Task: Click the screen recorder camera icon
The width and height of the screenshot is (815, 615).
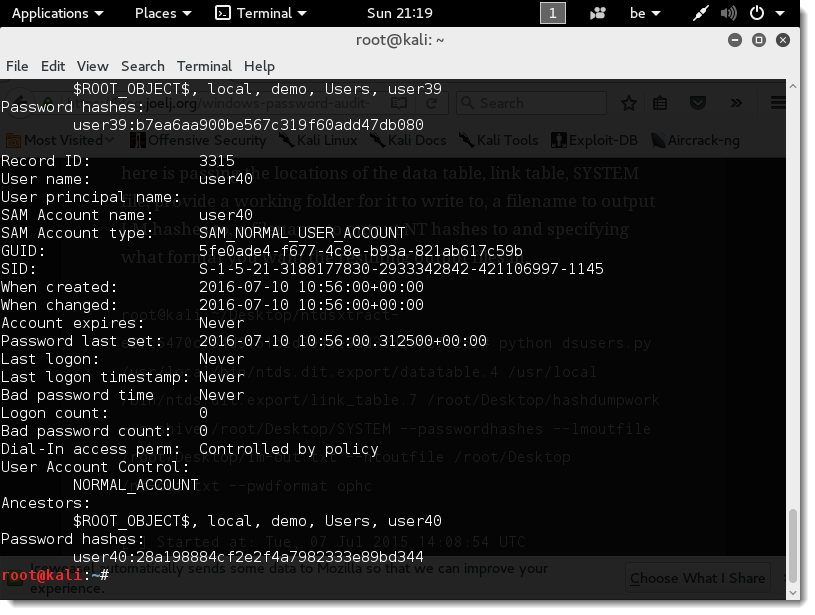Action: (598, 13)
